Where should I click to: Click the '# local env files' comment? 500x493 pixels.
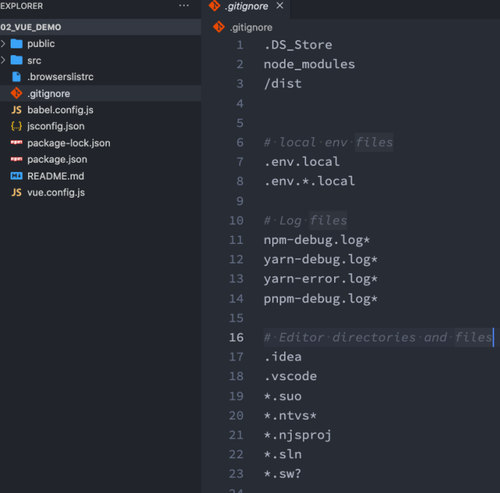click(328, 142)
